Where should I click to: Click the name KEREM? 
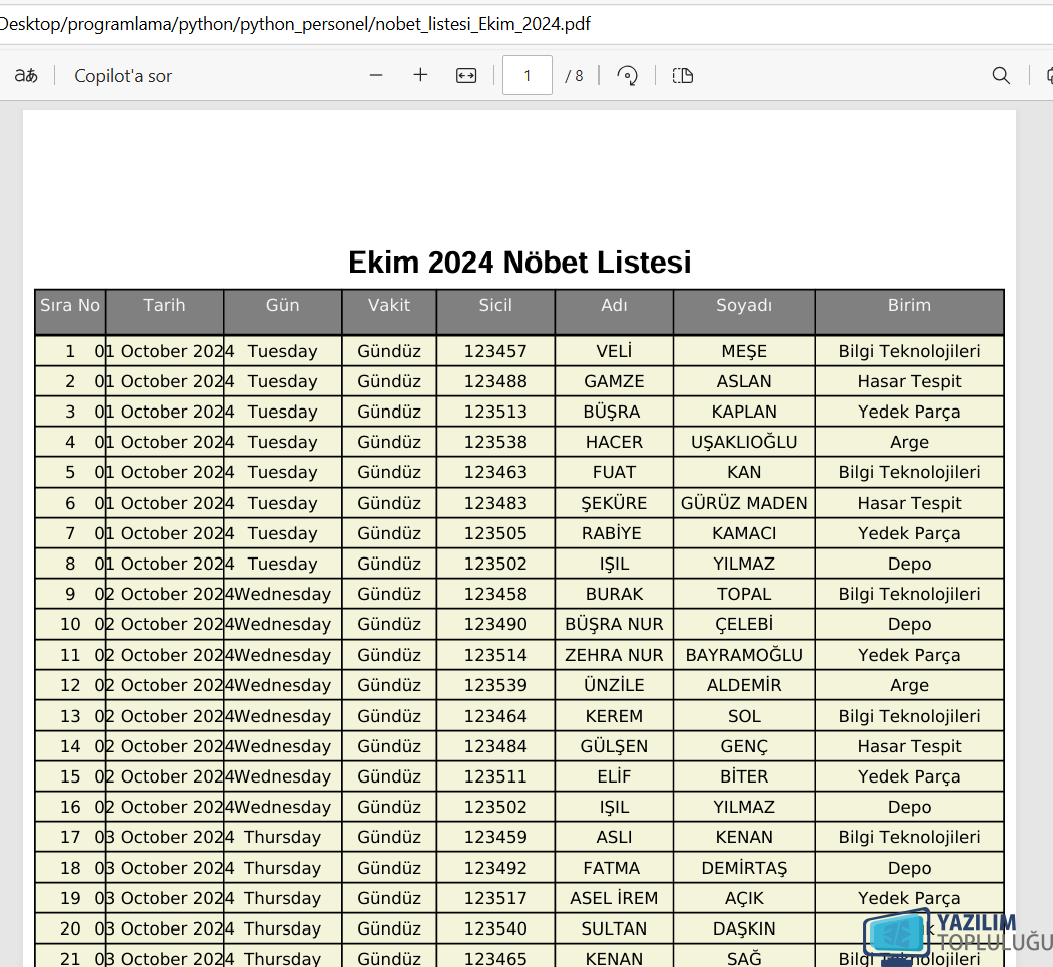(614, 717)
